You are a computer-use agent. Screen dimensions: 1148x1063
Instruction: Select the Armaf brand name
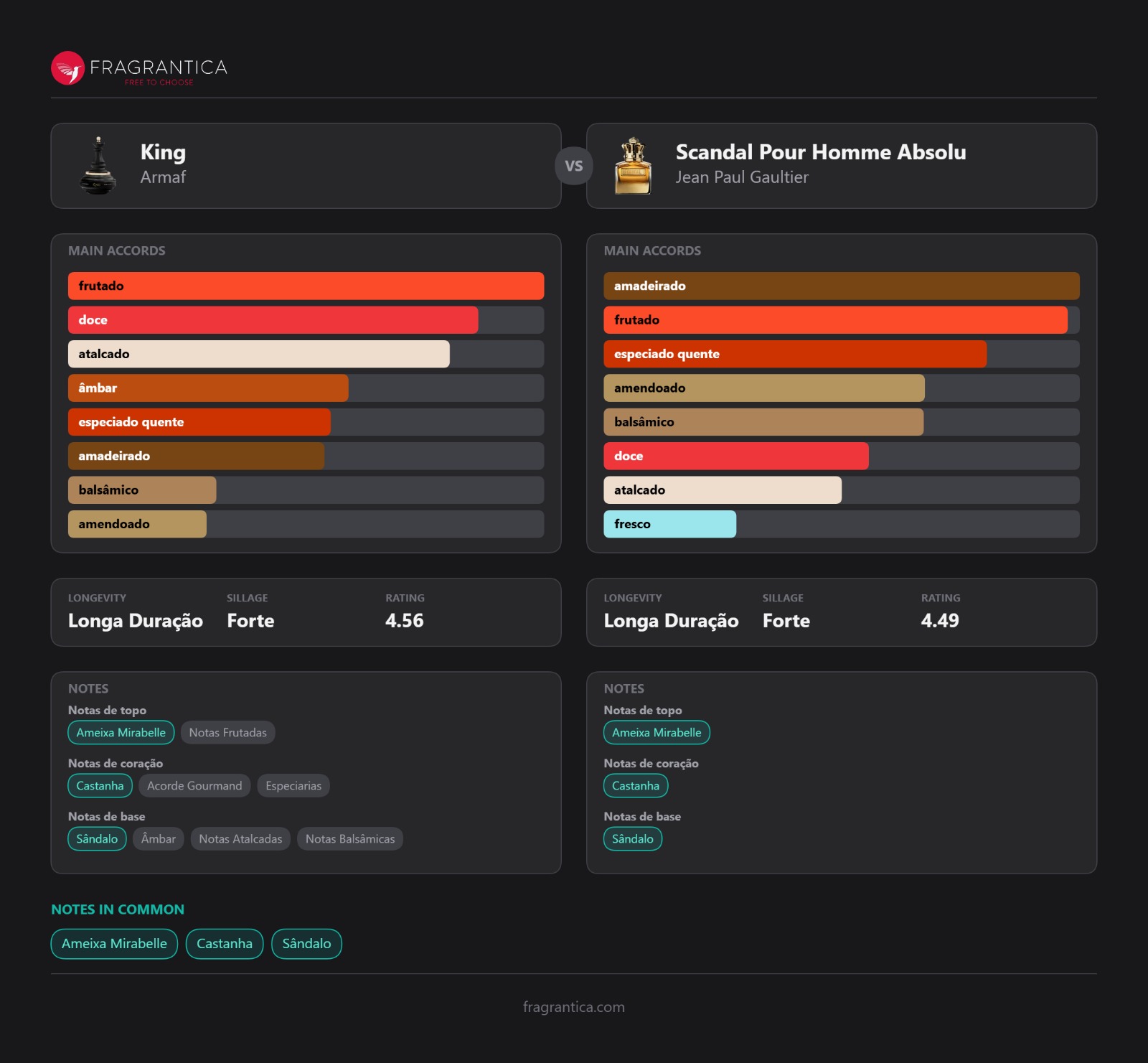(163, 177)
